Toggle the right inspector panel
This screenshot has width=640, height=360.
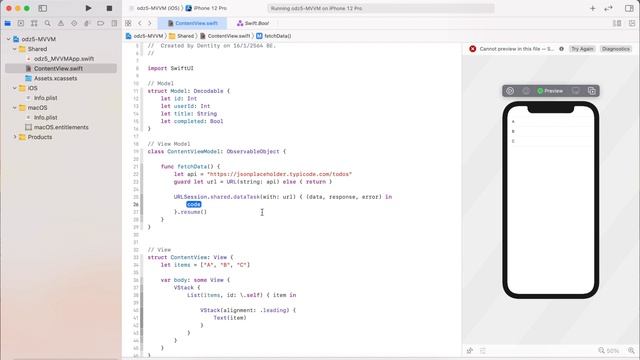click(629, 8)
